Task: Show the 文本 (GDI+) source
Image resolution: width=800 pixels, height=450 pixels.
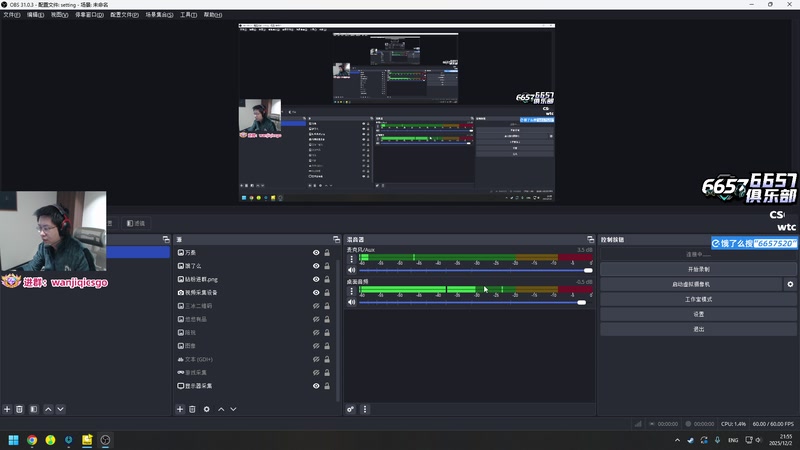Action: pos(316,359)
